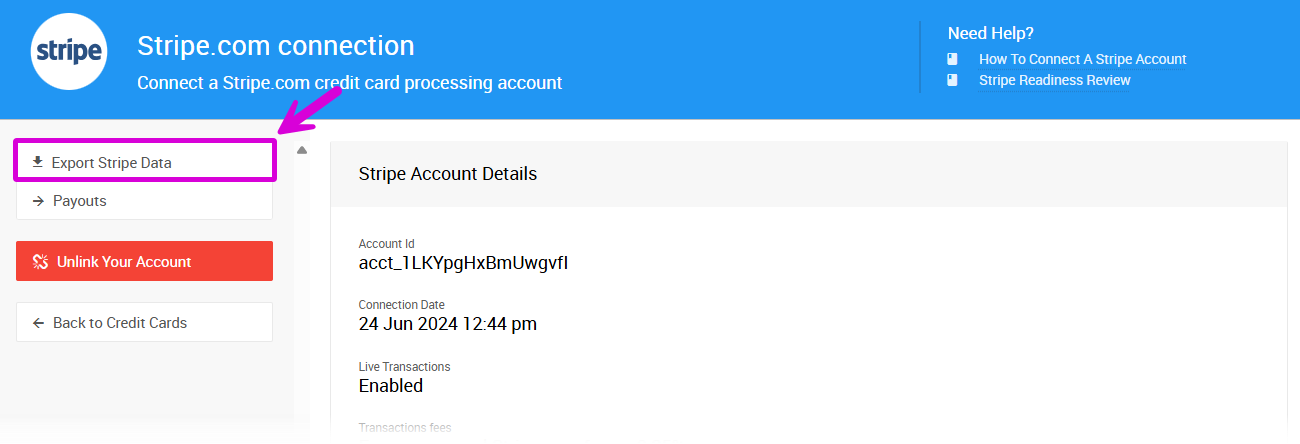1300x444 pixels.
Task: Click the Stripe.com connection page title
Action: click(x=275, y=46)
